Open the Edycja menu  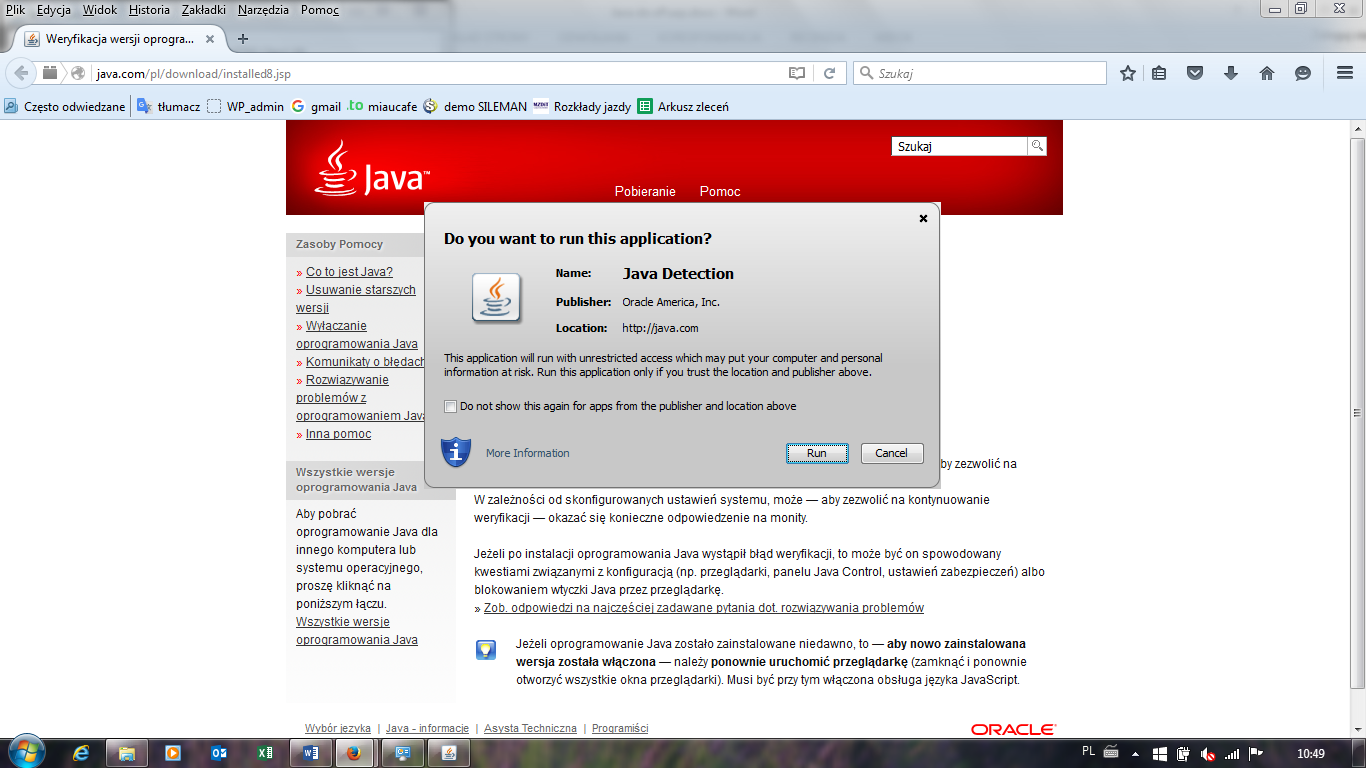(53, 10)
